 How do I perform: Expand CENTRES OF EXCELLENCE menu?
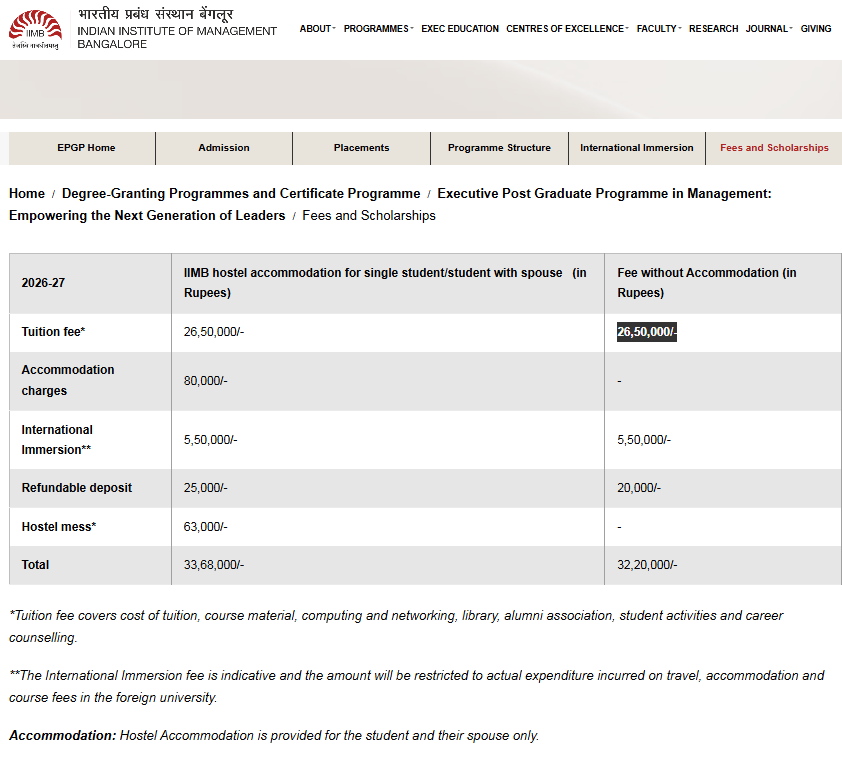click(567, 28)
